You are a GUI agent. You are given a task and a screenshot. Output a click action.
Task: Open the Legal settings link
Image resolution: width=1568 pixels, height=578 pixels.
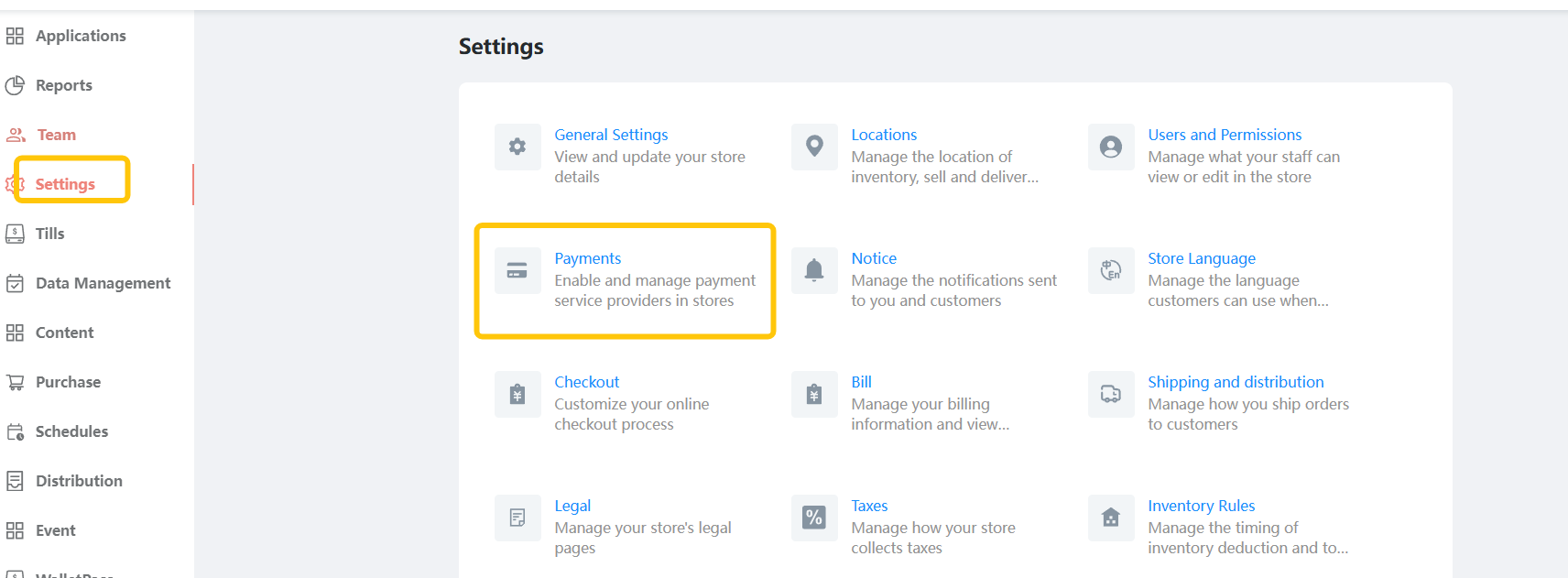[572, 506]
